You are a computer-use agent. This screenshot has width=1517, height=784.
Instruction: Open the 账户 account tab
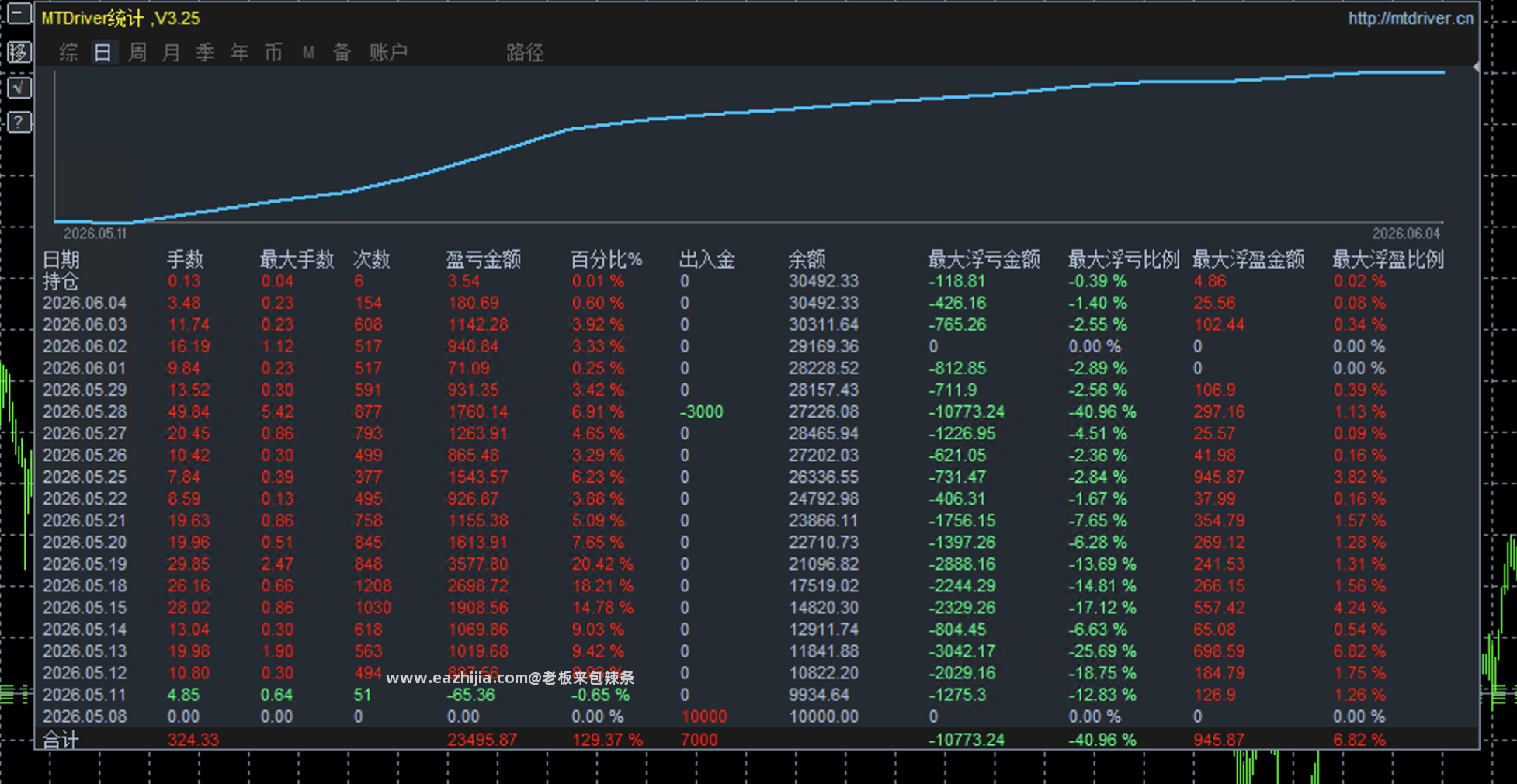pyautogui.click(x=388, y=52)
